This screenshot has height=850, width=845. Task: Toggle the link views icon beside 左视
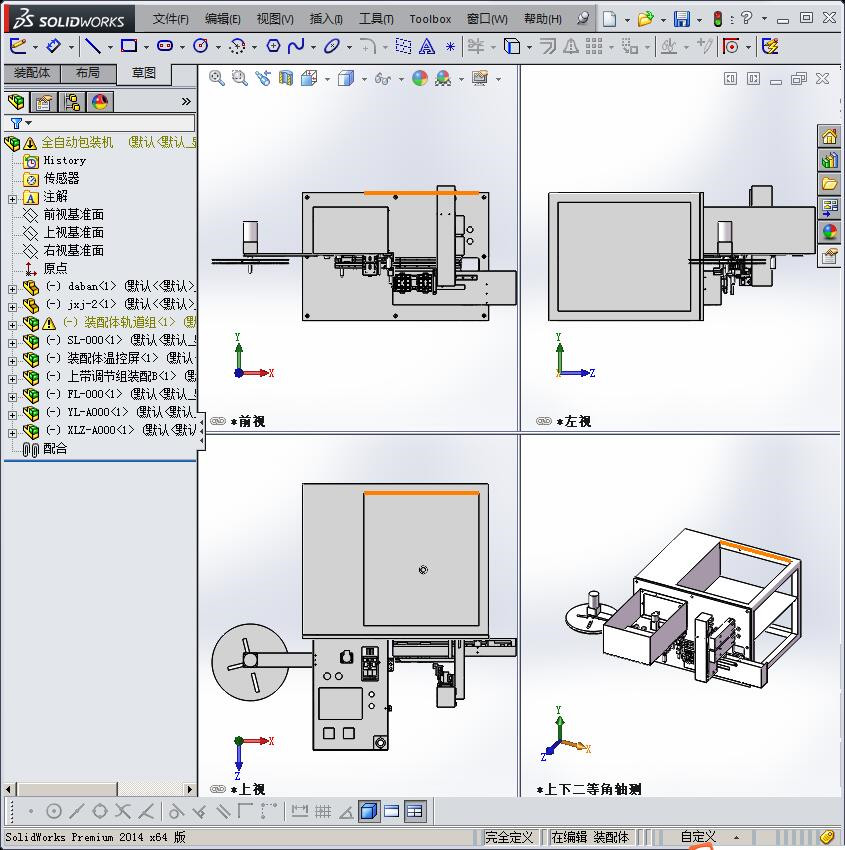[x=544, y=421]
